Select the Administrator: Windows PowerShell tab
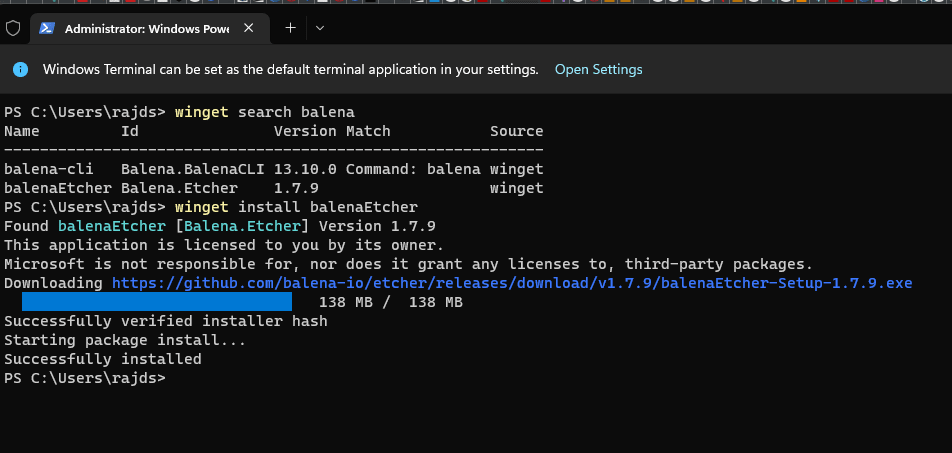This screenshot has width=952, height=453. coord(146,29)
